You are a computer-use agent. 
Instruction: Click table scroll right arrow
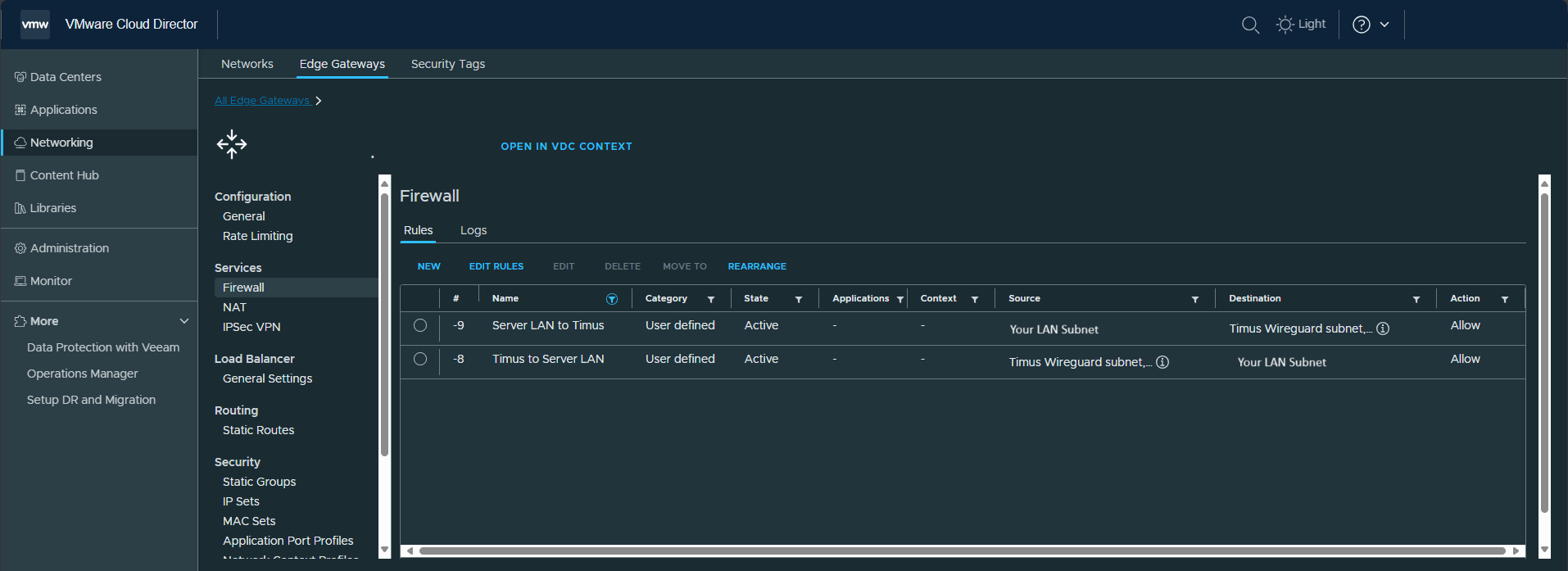tap(1516, 551)
